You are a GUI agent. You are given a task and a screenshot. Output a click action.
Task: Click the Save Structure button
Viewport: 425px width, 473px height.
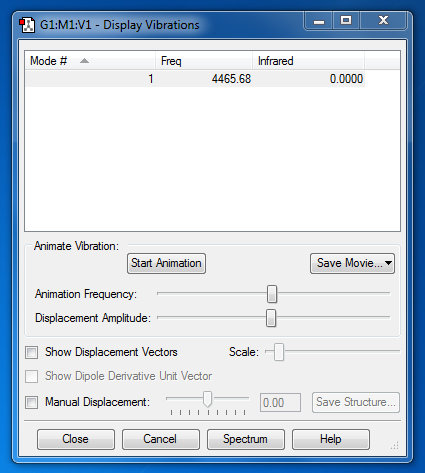[356, 402]
